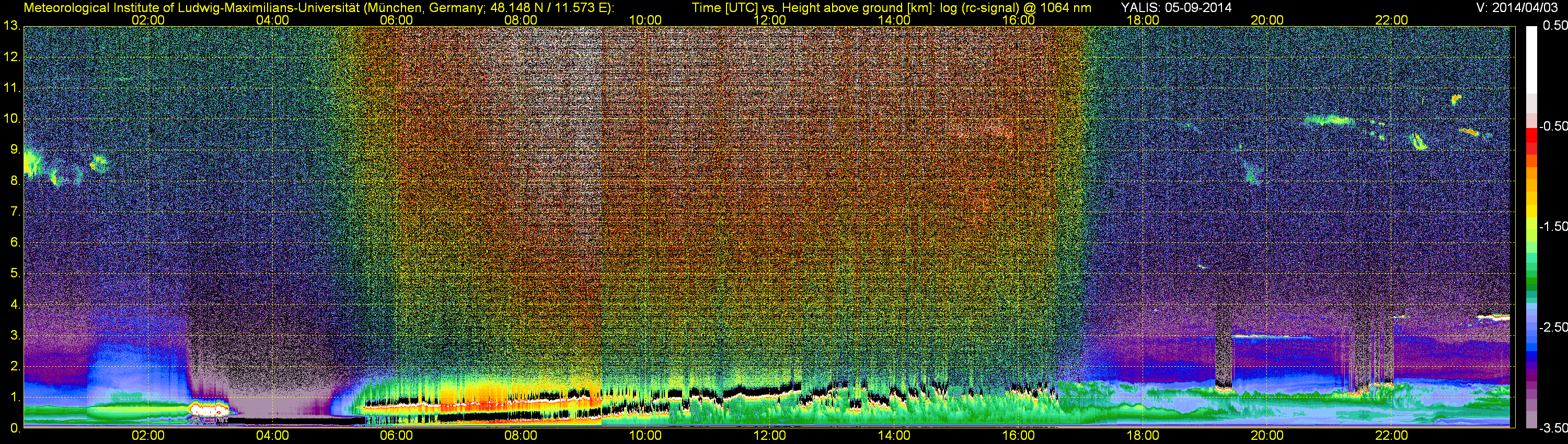This screenshot has width=1568, height=444.
Task: Select the 13 km height axis label
Action: point(11,26)
